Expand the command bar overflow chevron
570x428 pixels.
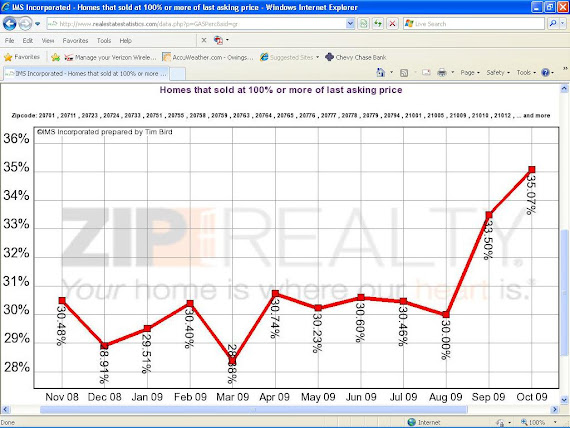565,69
